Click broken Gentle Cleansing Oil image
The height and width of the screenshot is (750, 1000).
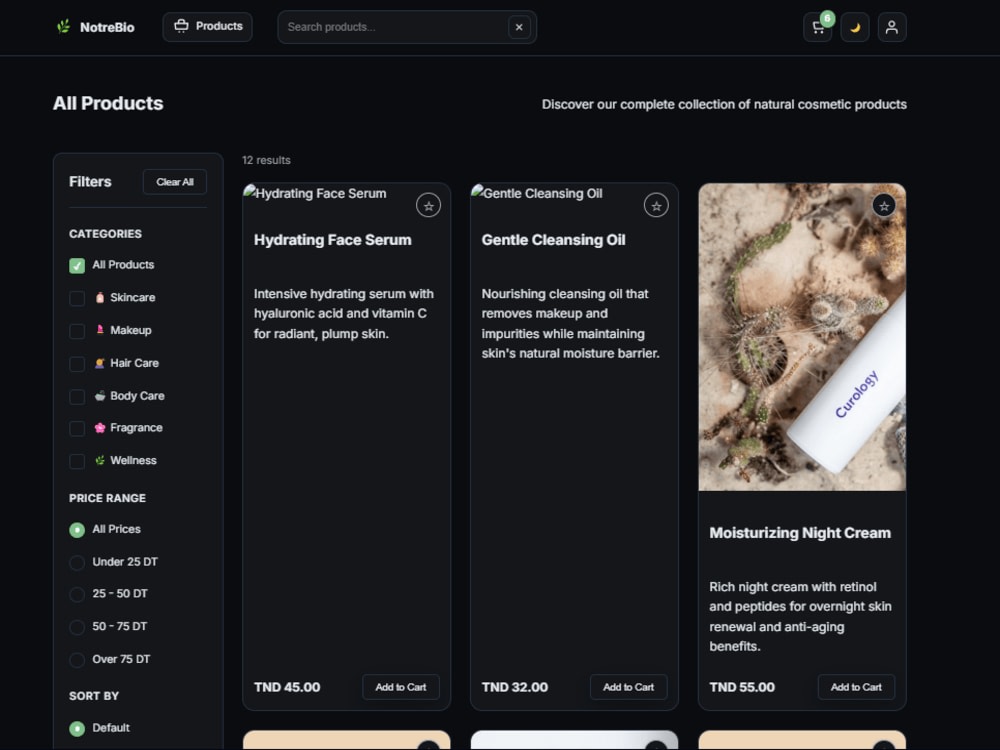tap(537, 193)
